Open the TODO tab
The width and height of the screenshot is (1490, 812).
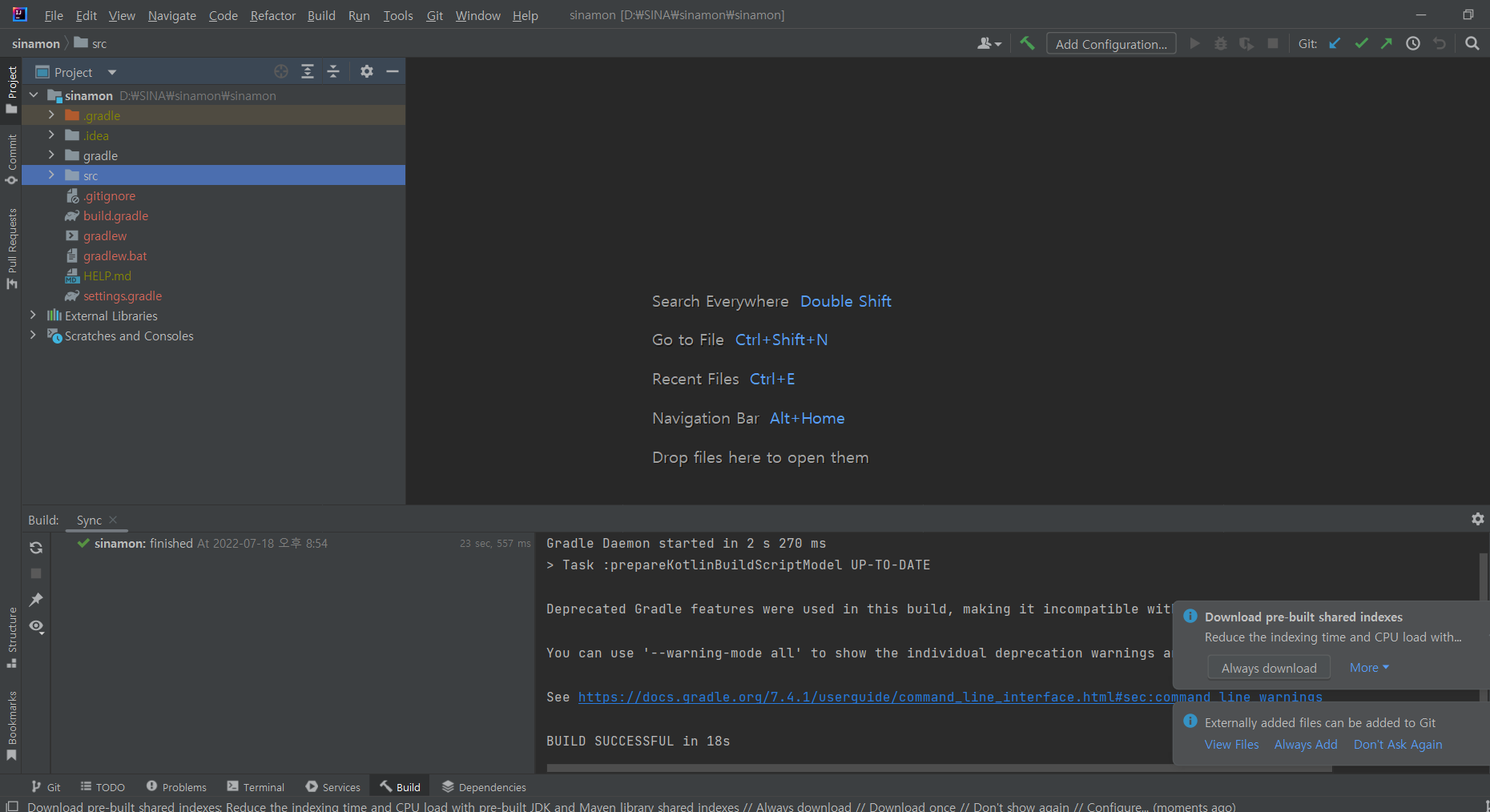(103, 787)
